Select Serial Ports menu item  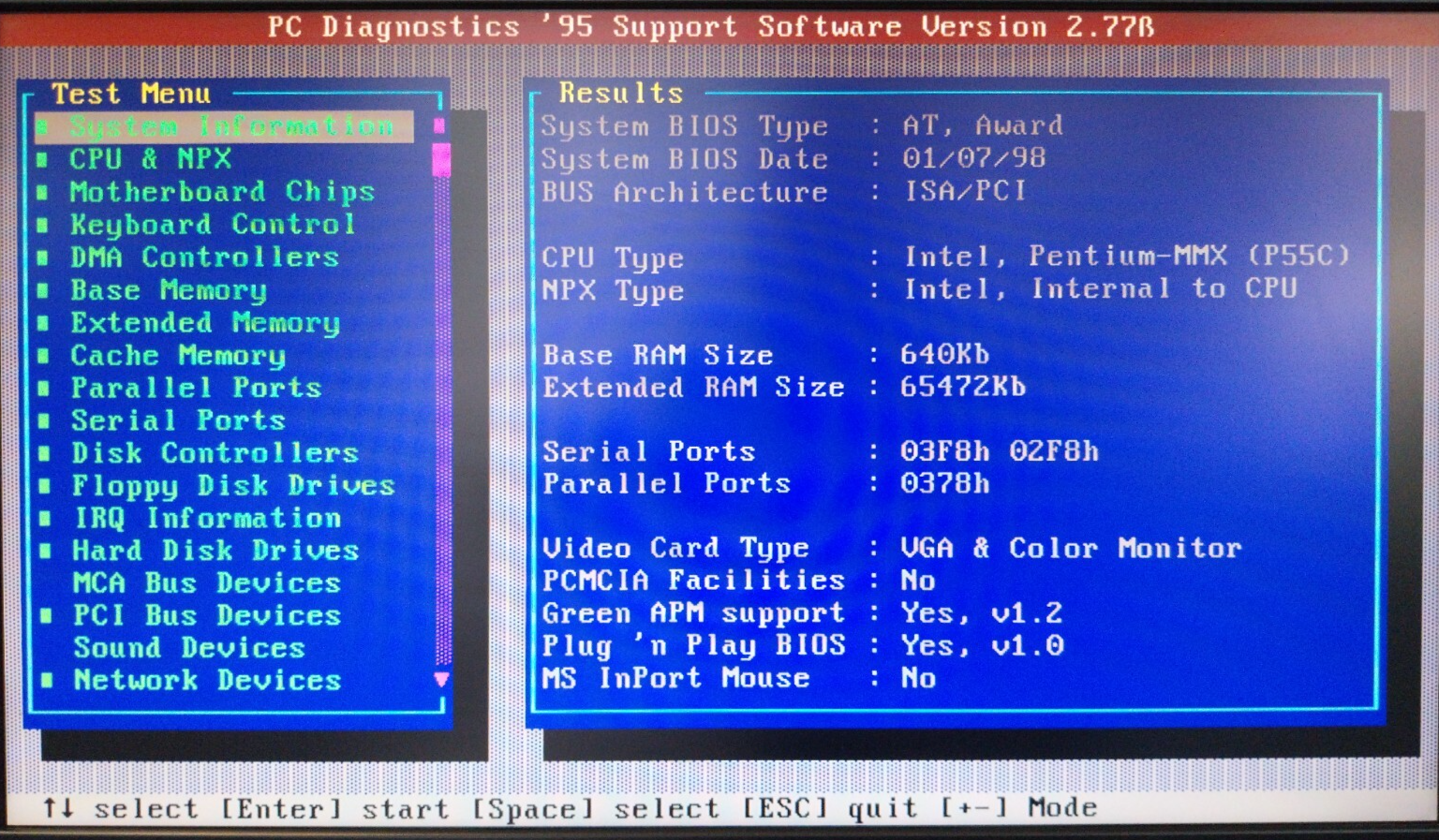[x=178, y=420]
